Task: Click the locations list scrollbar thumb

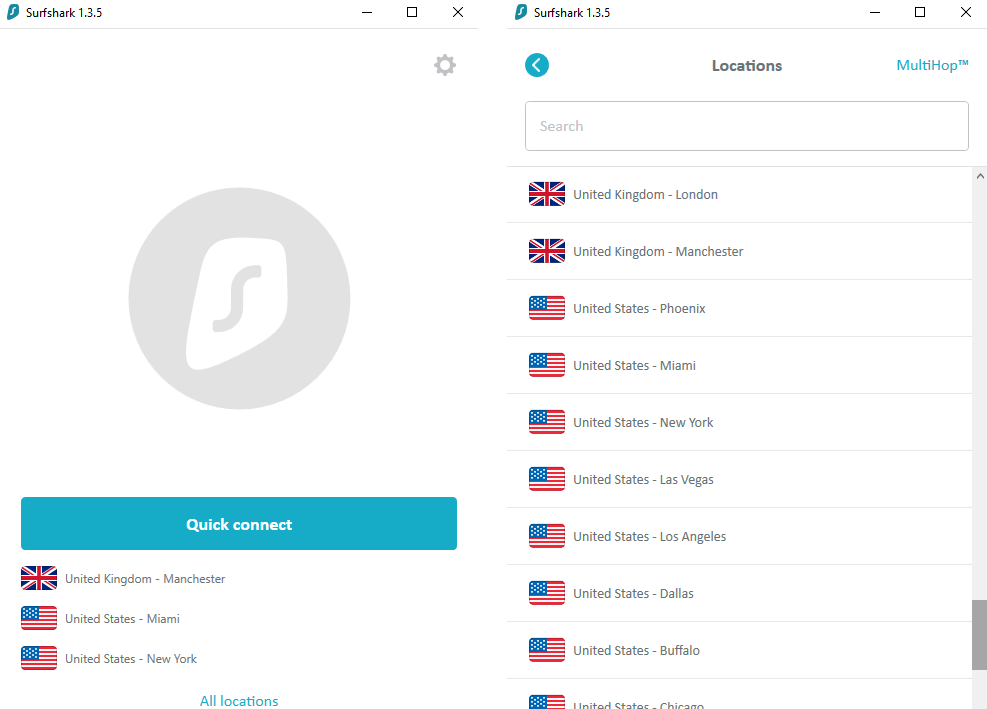Action: pyautogui.click(x=979, y=635)
